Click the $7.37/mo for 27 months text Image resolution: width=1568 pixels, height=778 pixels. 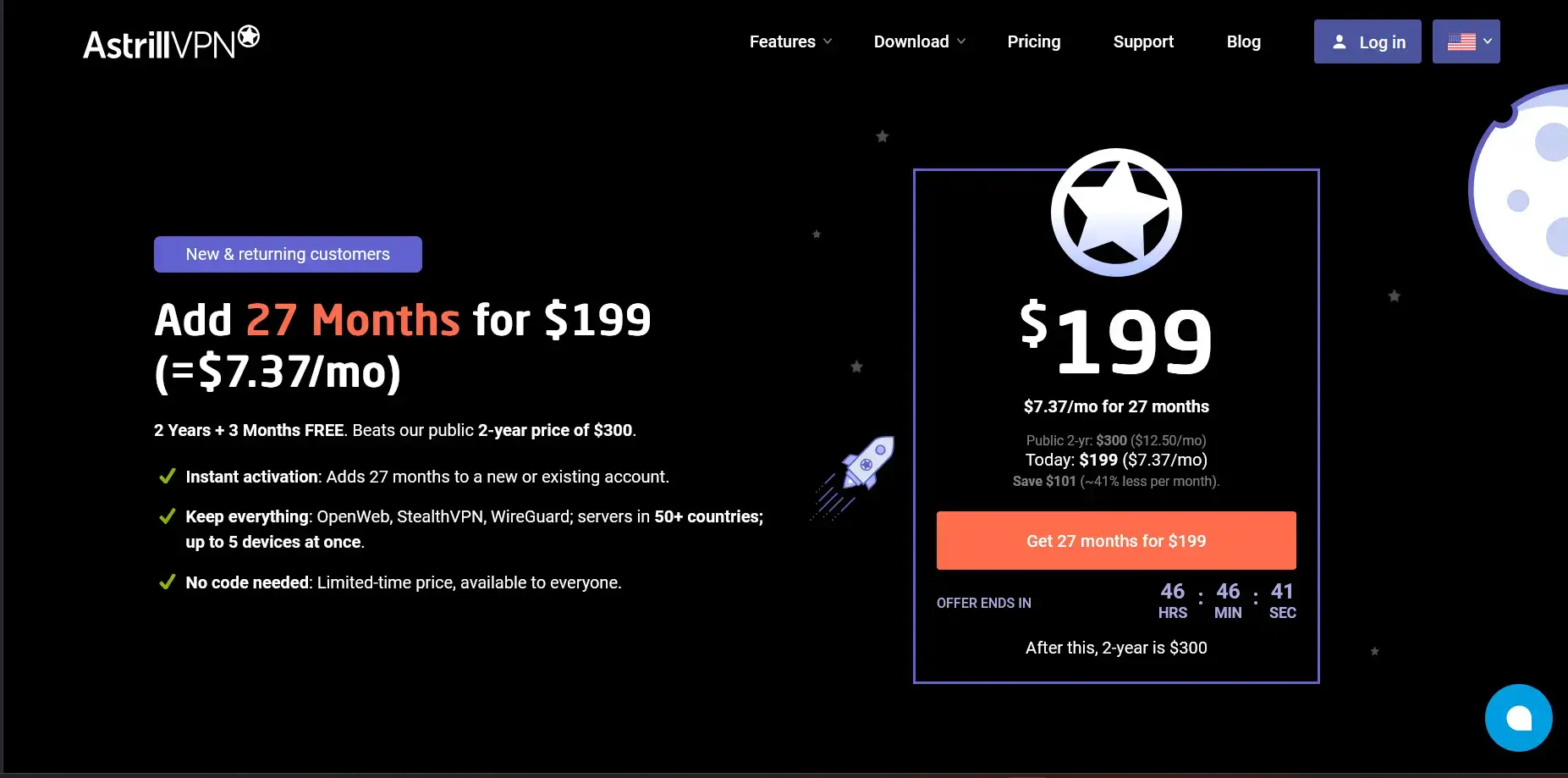click(1115, 406)
